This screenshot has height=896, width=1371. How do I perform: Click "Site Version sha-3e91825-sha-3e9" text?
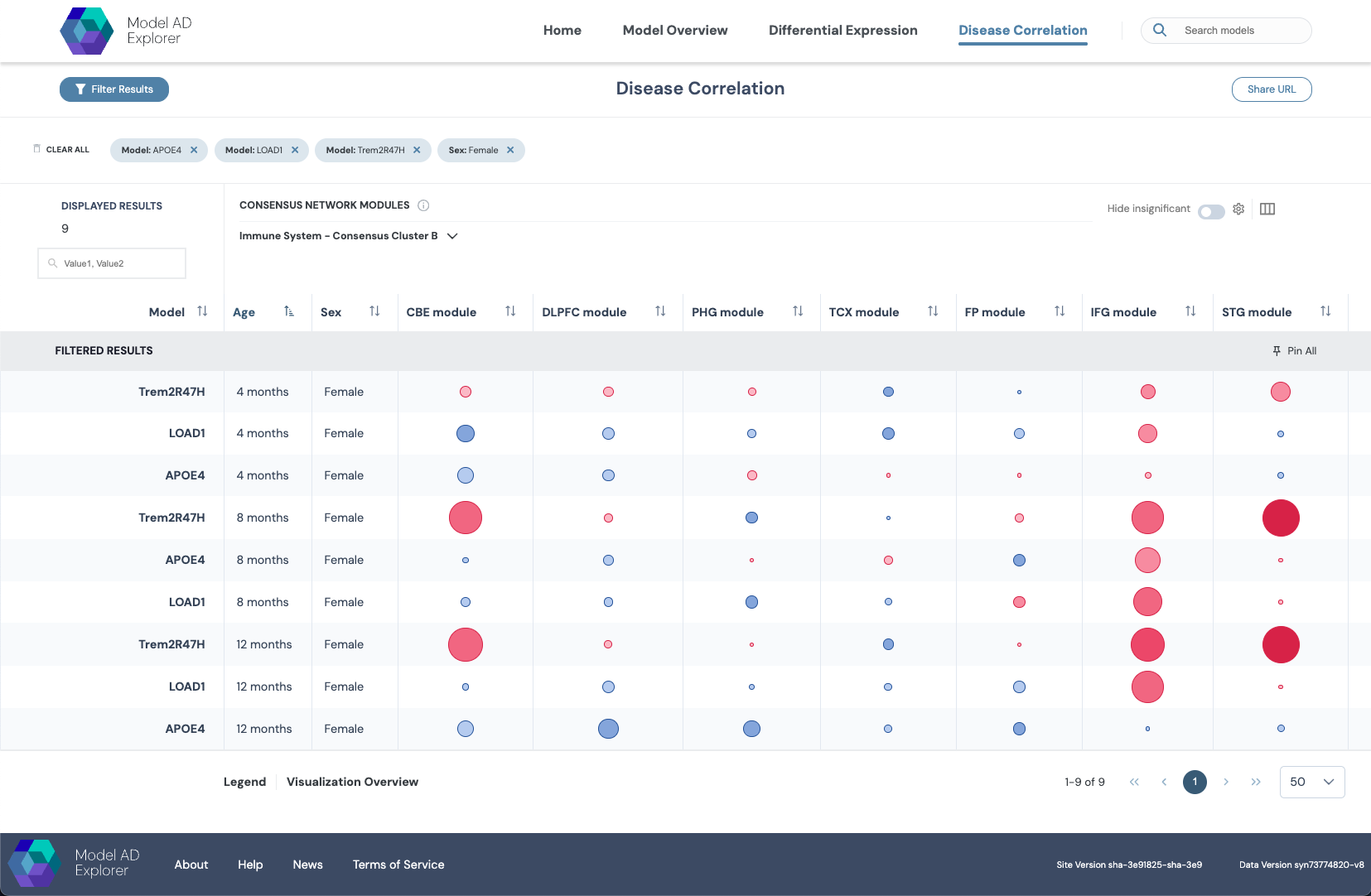tap(1129, 865)
